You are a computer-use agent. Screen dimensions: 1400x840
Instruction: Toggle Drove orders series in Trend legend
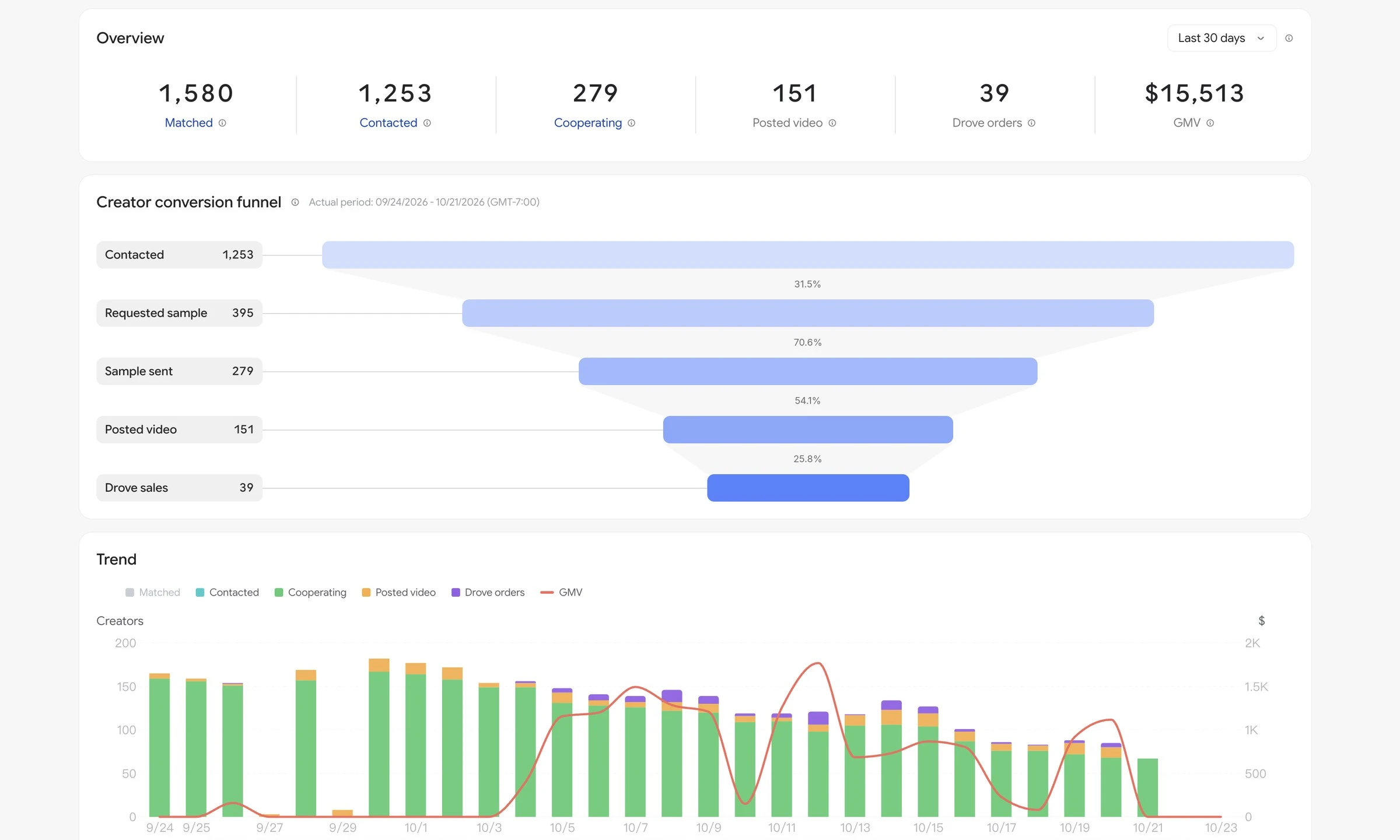pyautogui.click(x=488, y=592)
